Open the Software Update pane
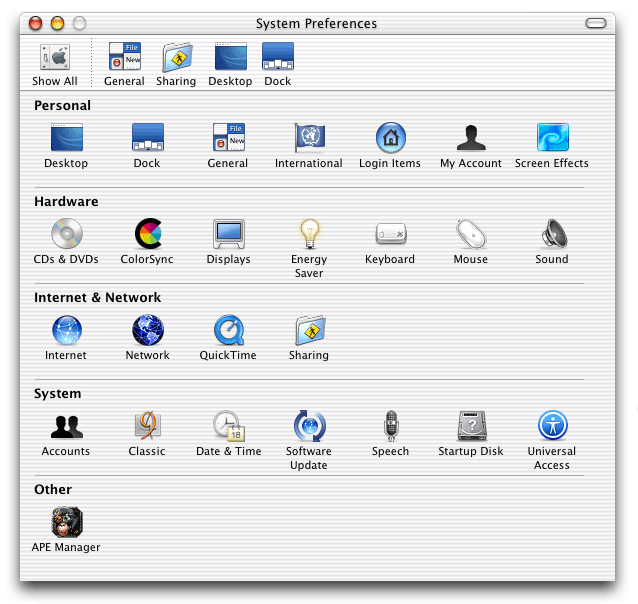The image size is (638, 604). [309, 426]
